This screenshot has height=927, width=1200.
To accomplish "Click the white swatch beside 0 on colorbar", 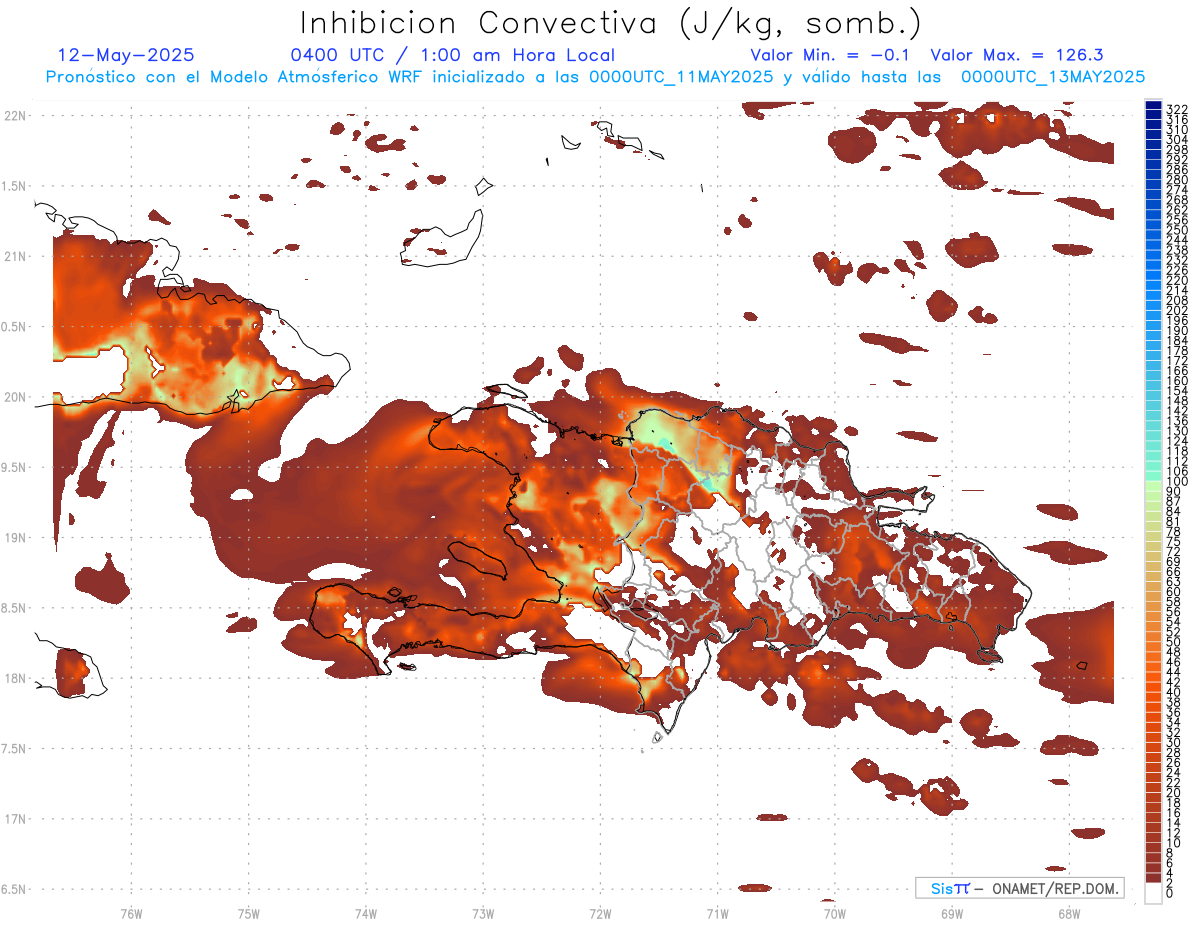I will pyautogui.click(x=1152, y=891).
